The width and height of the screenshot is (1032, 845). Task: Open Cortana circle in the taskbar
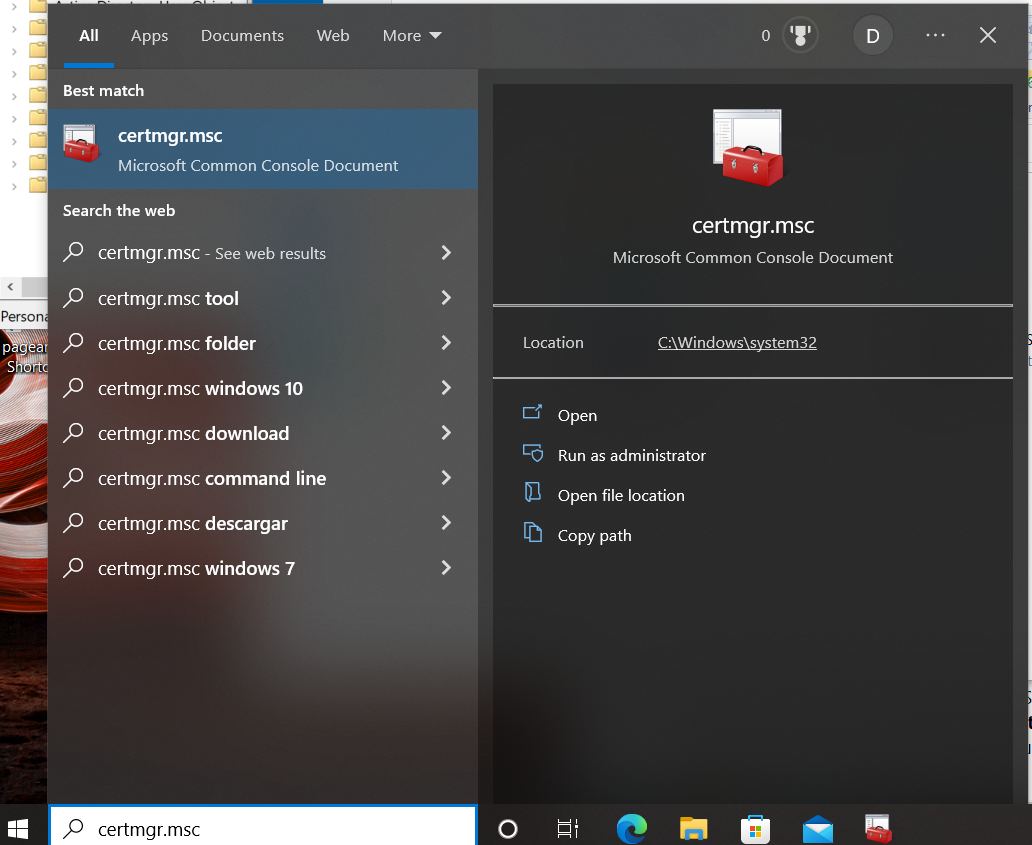tap(508, 829)
